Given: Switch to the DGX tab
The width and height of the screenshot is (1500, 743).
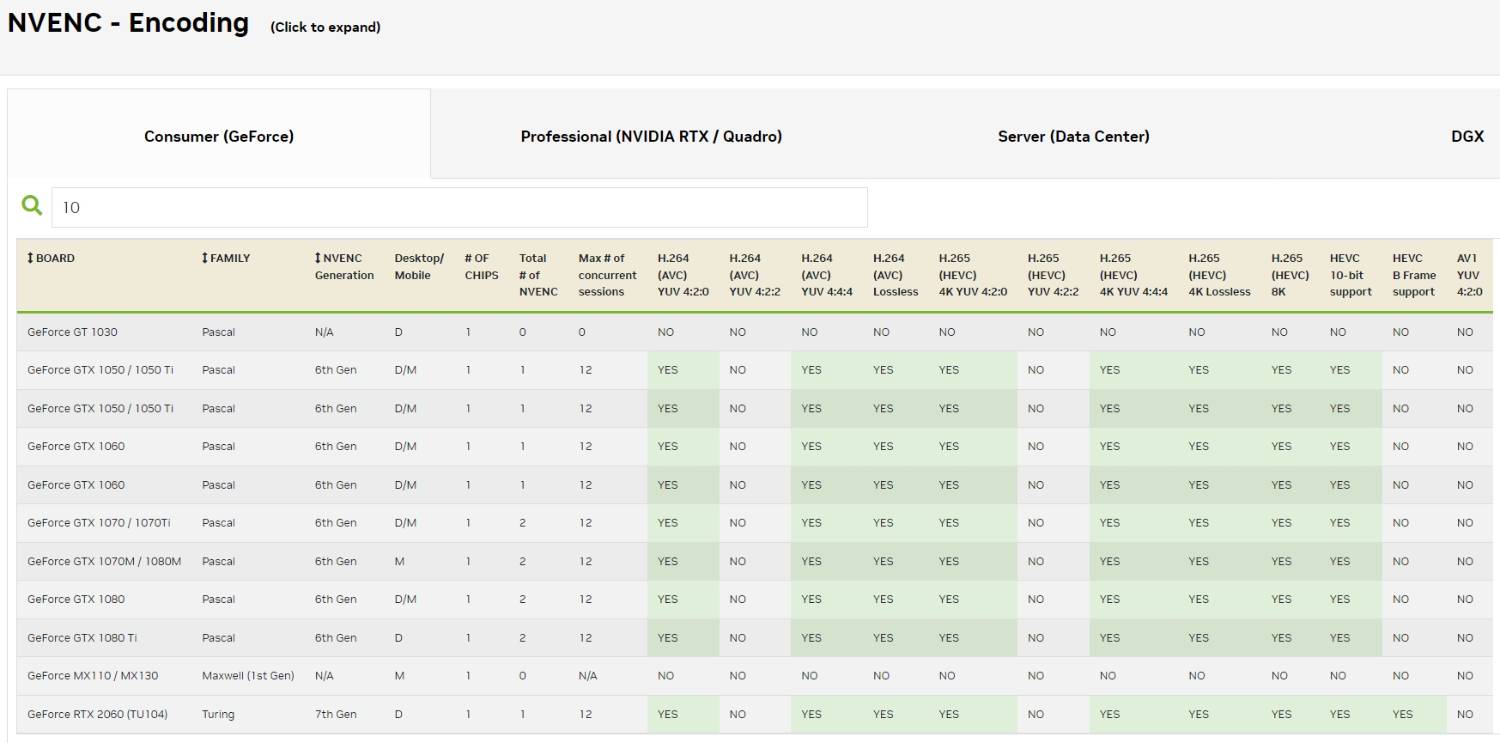Looking at the screenshot, I should point(1467,137).
